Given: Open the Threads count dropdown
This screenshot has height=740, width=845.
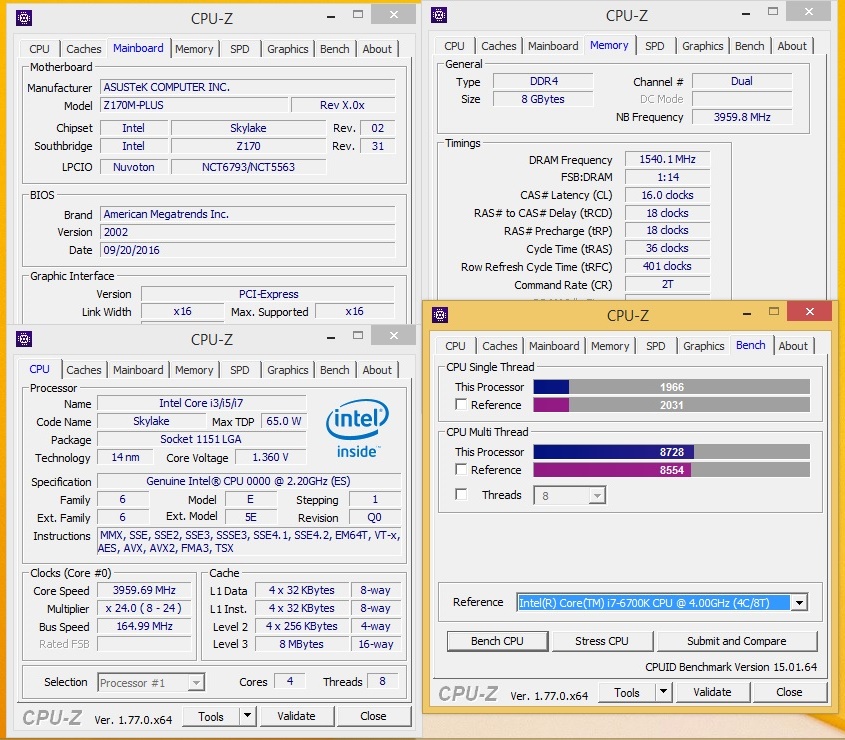Looking at the screenshot, I should coord(597,495).
